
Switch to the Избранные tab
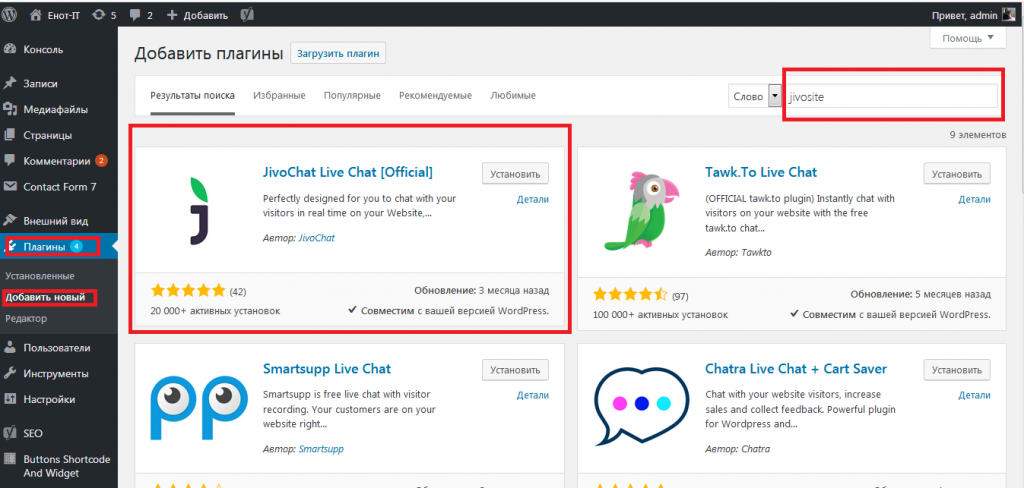[280, 95]
